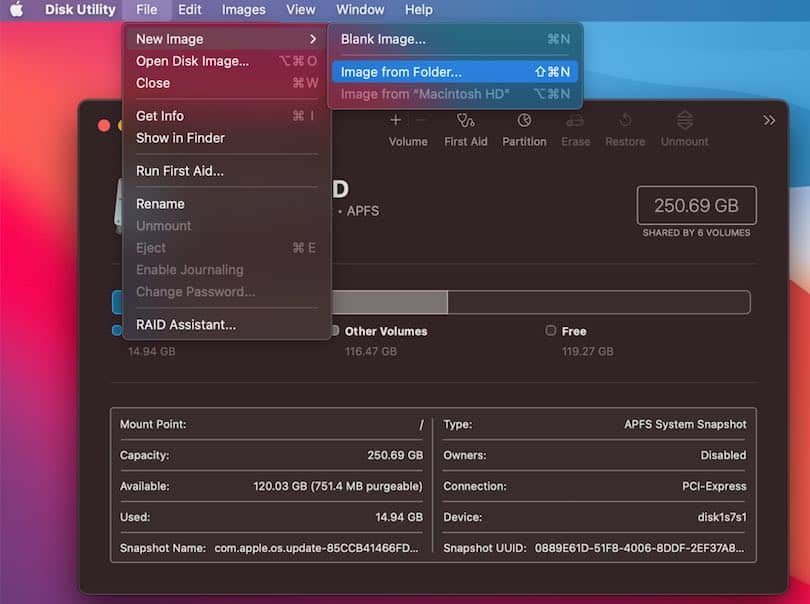The width and height of the screenshot is (810, 604).
Task: Click the 116.47 GB value
Action: pyautogui.click(x=371, y=351)
